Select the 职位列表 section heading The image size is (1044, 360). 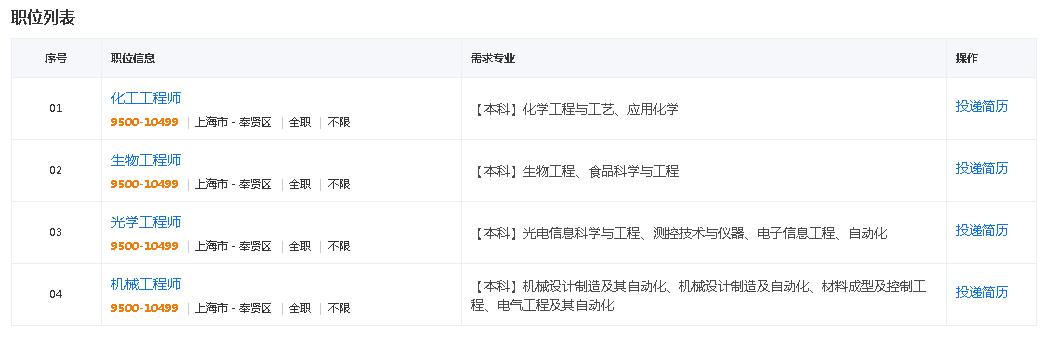click(43, 18)
